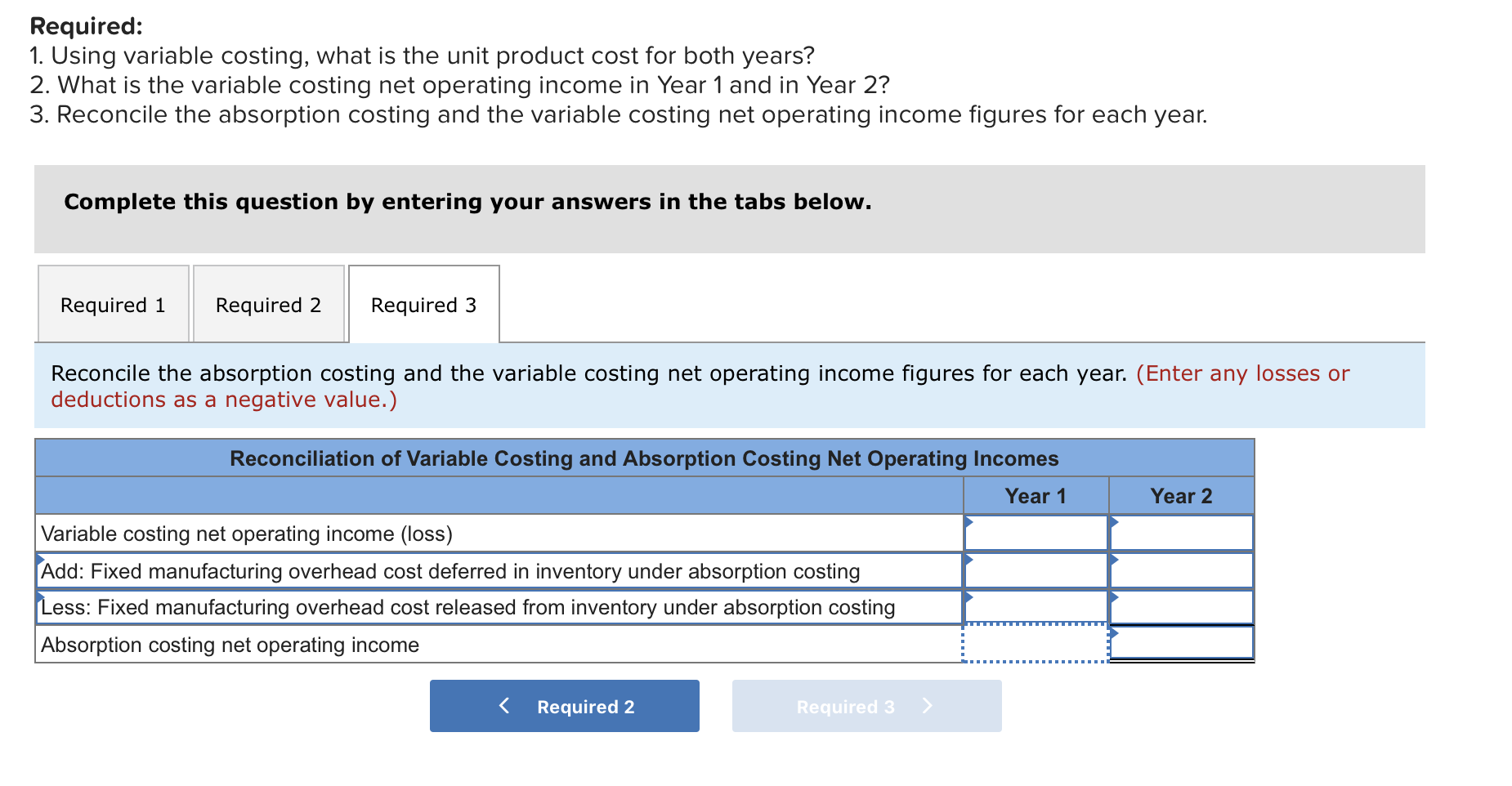
Task: Click the right chevron on Required 3 button
Action: (x=928, y=706)
